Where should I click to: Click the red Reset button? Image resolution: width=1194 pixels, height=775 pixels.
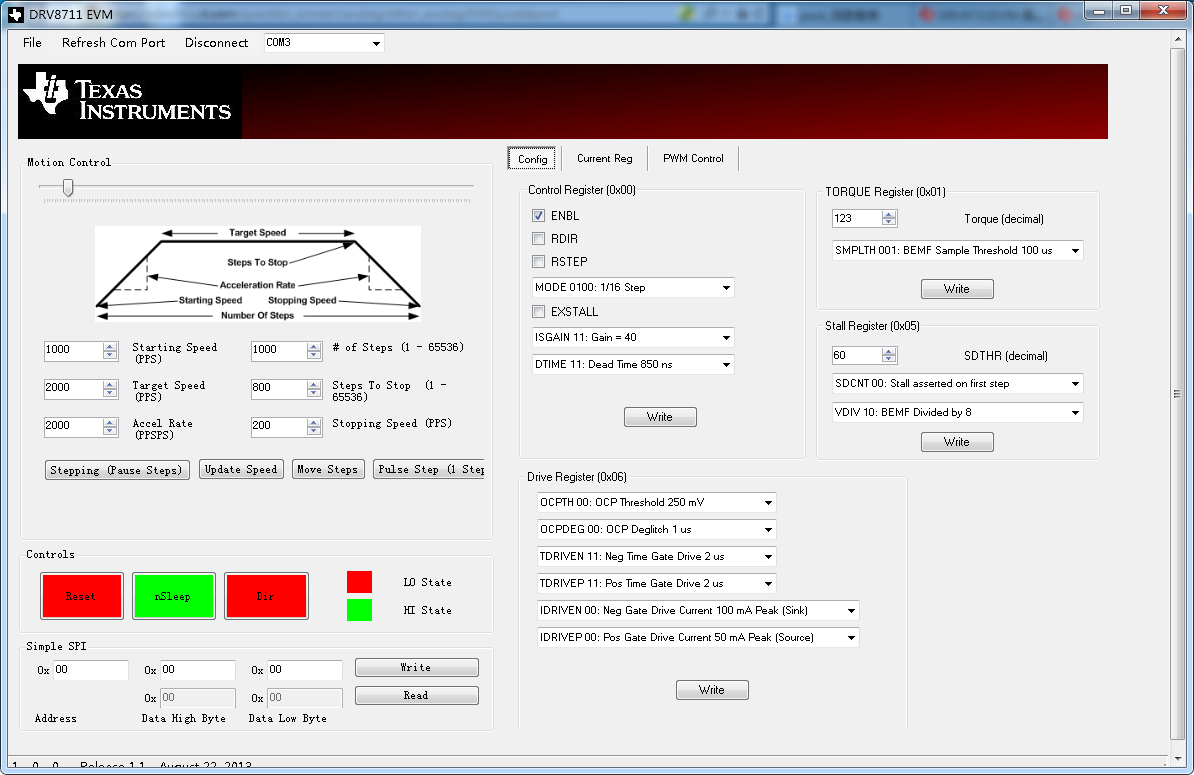point(81,596)
